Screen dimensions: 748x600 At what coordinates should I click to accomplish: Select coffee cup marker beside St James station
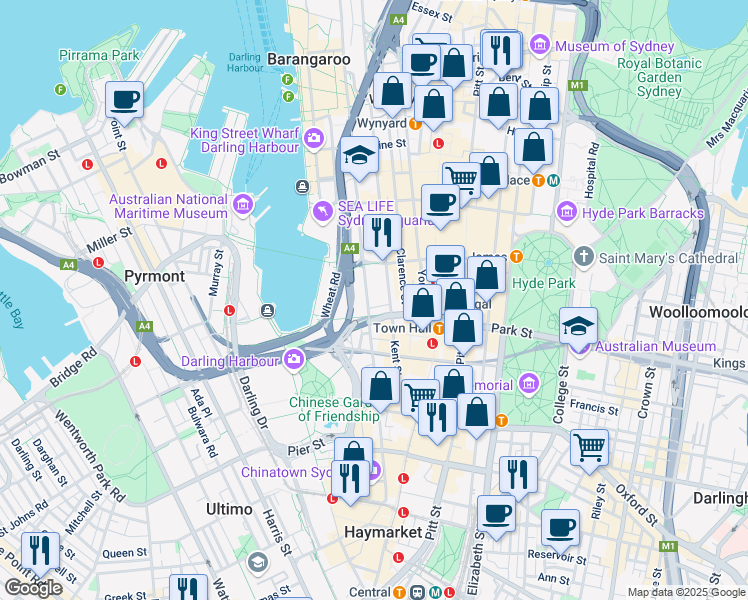tap(446, 262)
